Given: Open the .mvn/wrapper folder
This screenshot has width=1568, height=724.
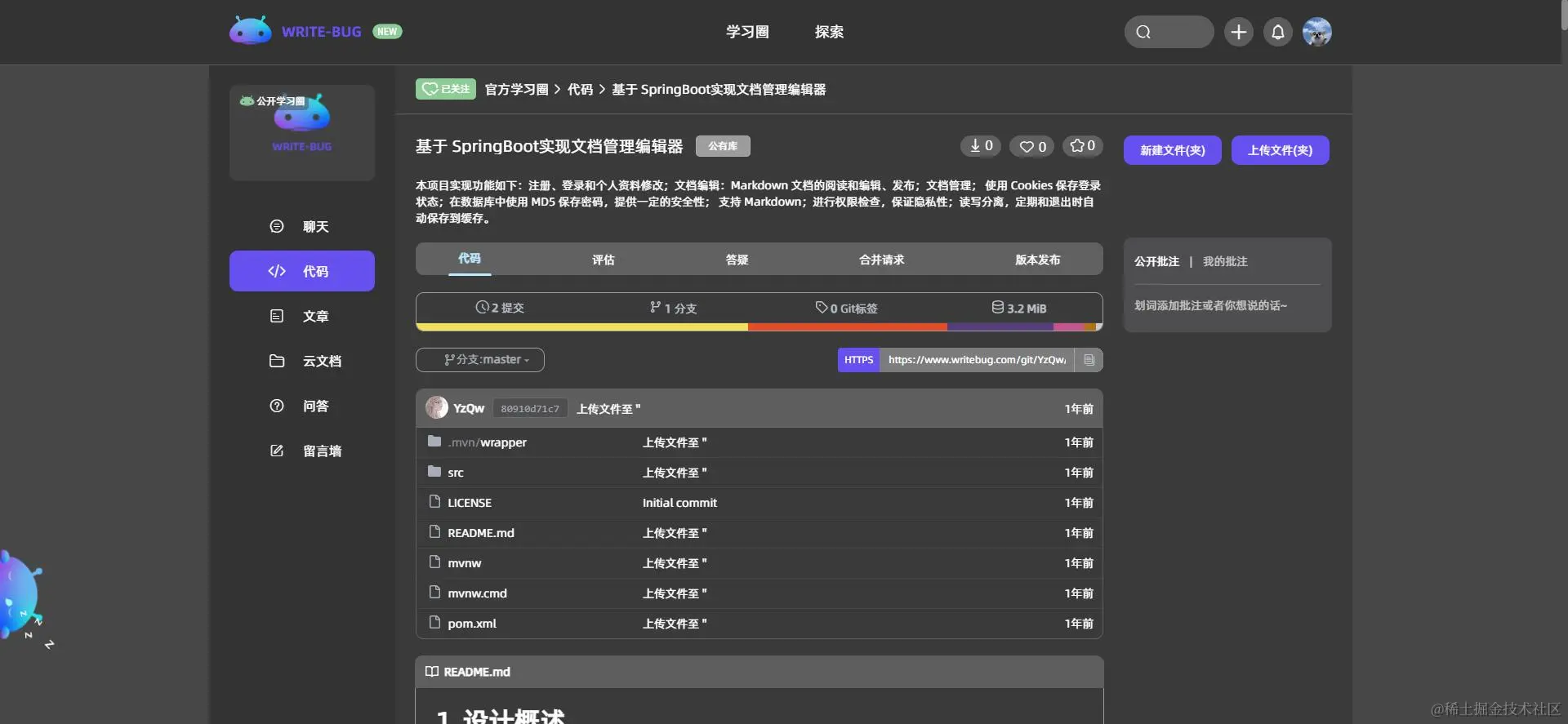Looking at the screenshot, I should (x=488, y=442).
